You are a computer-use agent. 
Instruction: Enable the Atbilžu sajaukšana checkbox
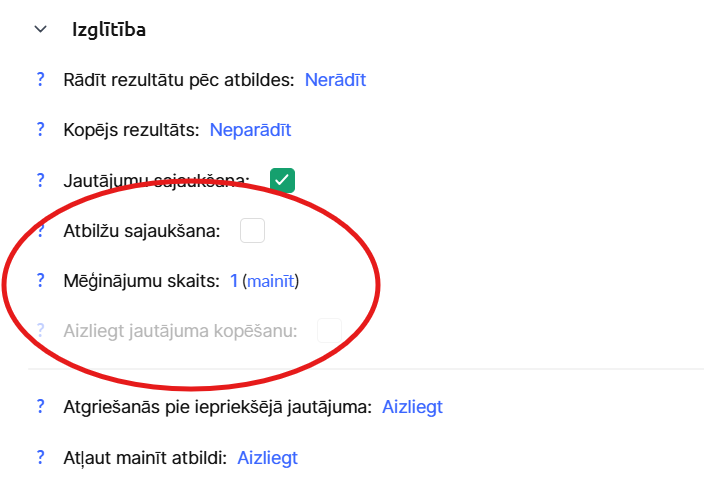coord(253,231)
